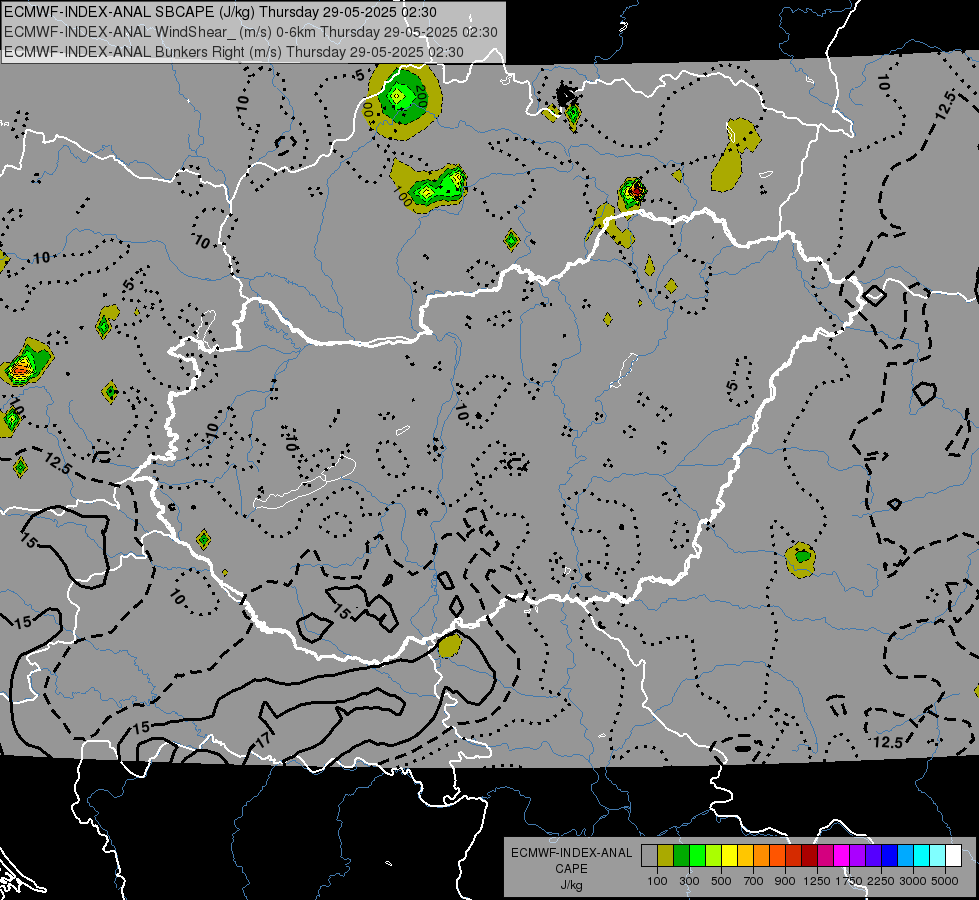The image size is (979, 900).
Task: Click the pure yellow legend swatch
Action: click(729, 856)
